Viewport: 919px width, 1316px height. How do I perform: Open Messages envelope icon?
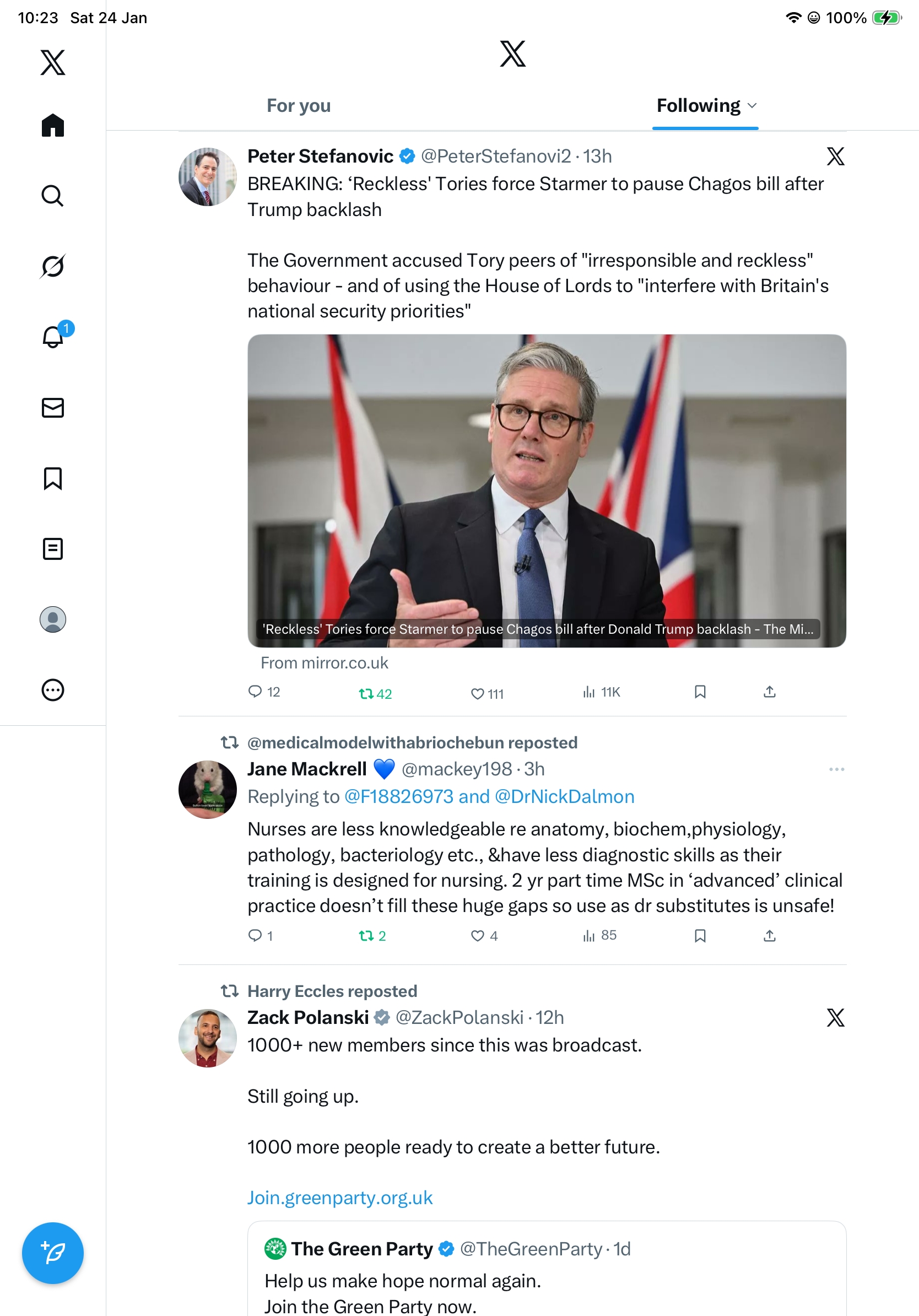tap(53, 407)
